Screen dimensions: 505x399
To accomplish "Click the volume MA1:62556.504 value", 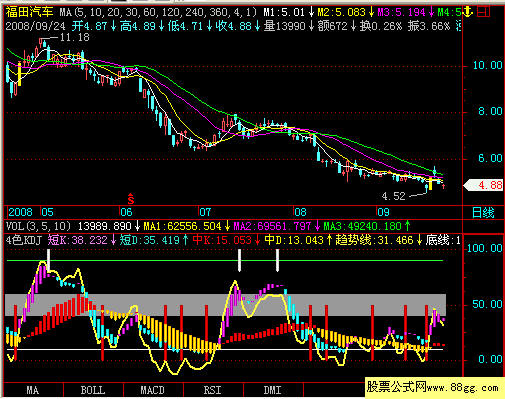I will pos(183,226).
